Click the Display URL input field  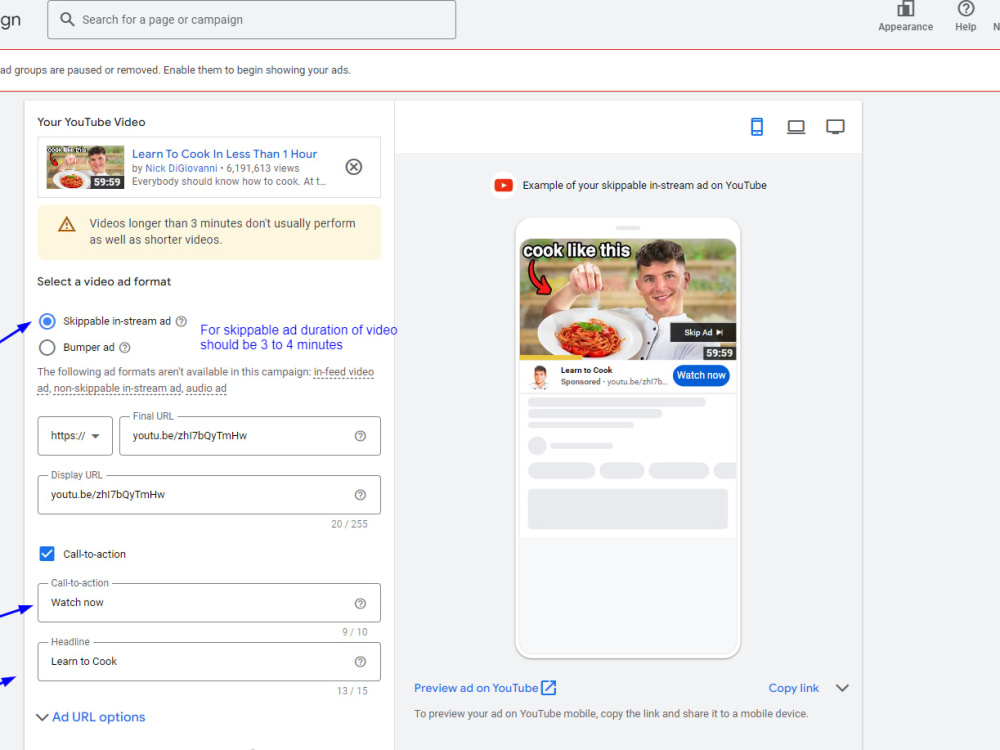coord(209,495)
